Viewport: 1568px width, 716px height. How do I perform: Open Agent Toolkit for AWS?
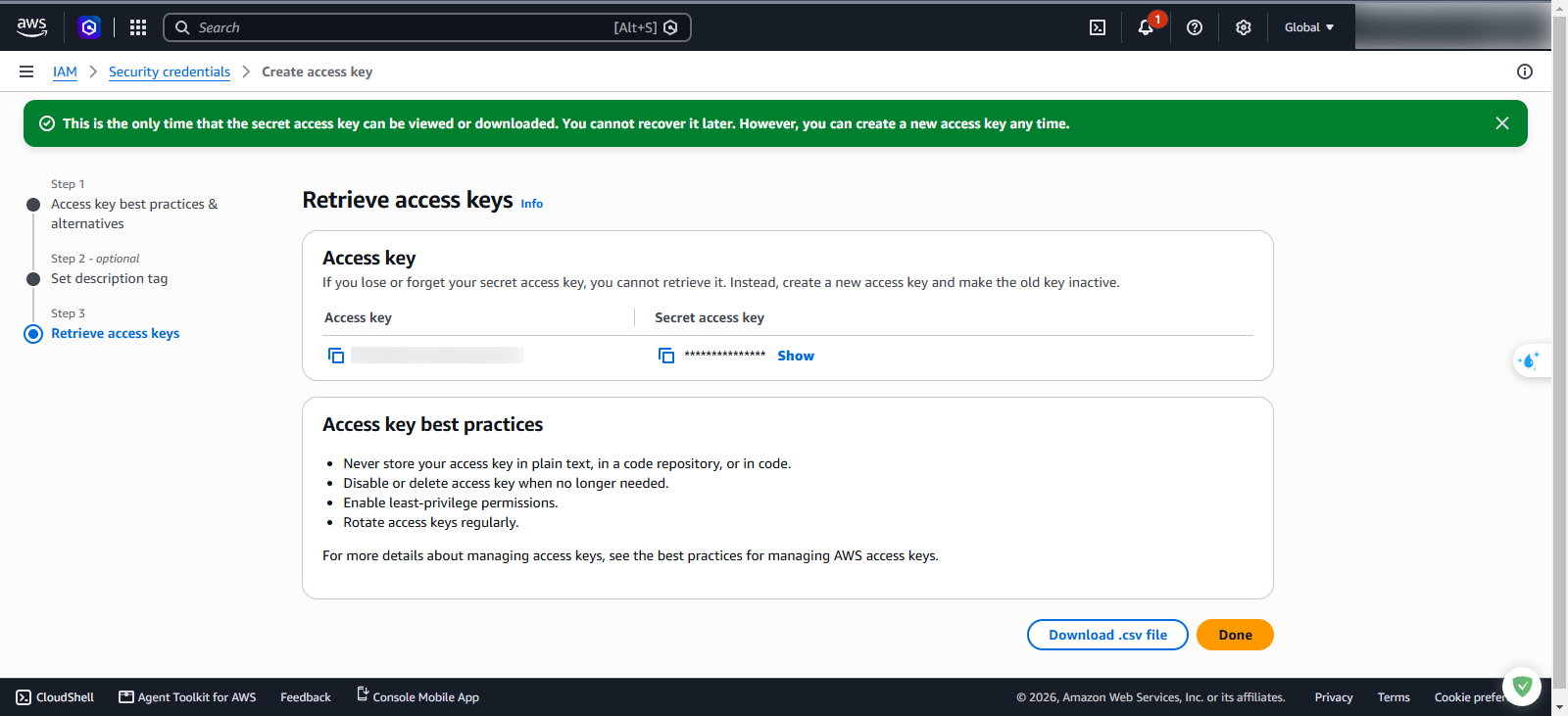click(x=187, y=697)
